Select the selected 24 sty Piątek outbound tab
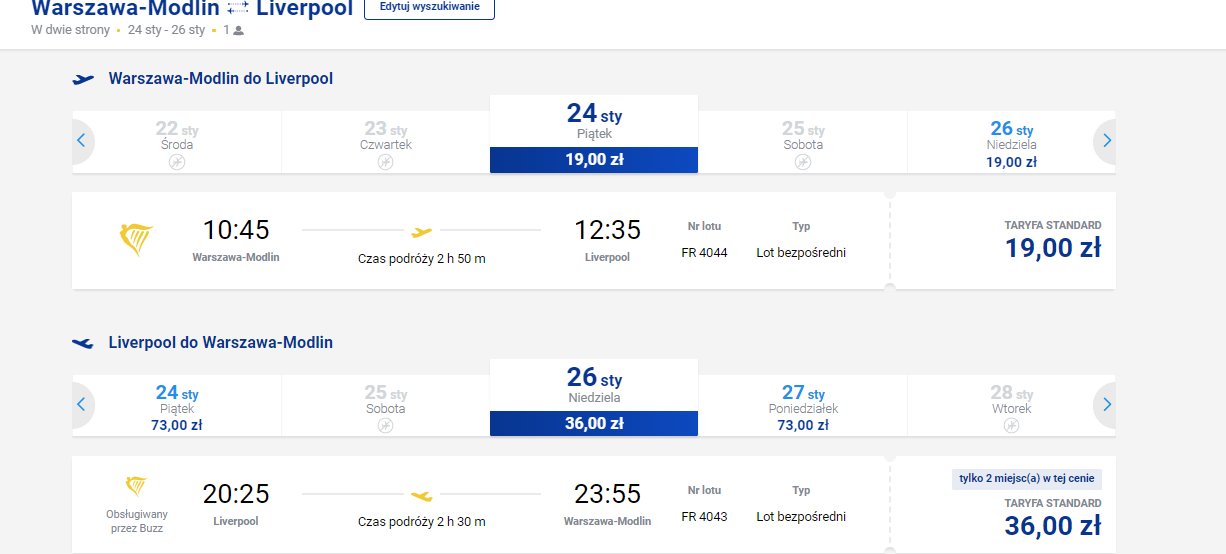Screen dimensions: 1226x554 tap(594, 134)
